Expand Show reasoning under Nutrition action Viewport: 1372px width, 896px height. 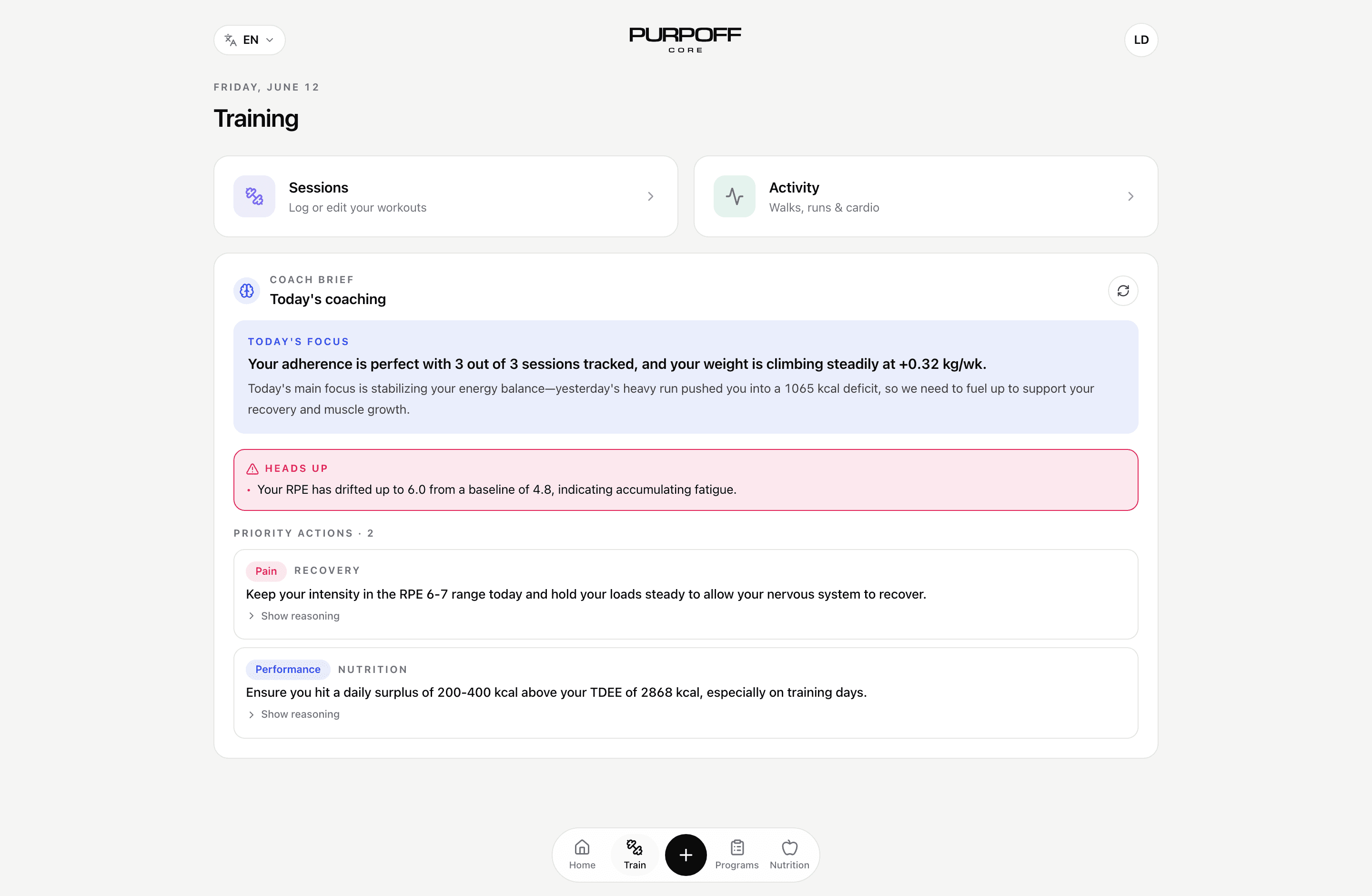293,714
